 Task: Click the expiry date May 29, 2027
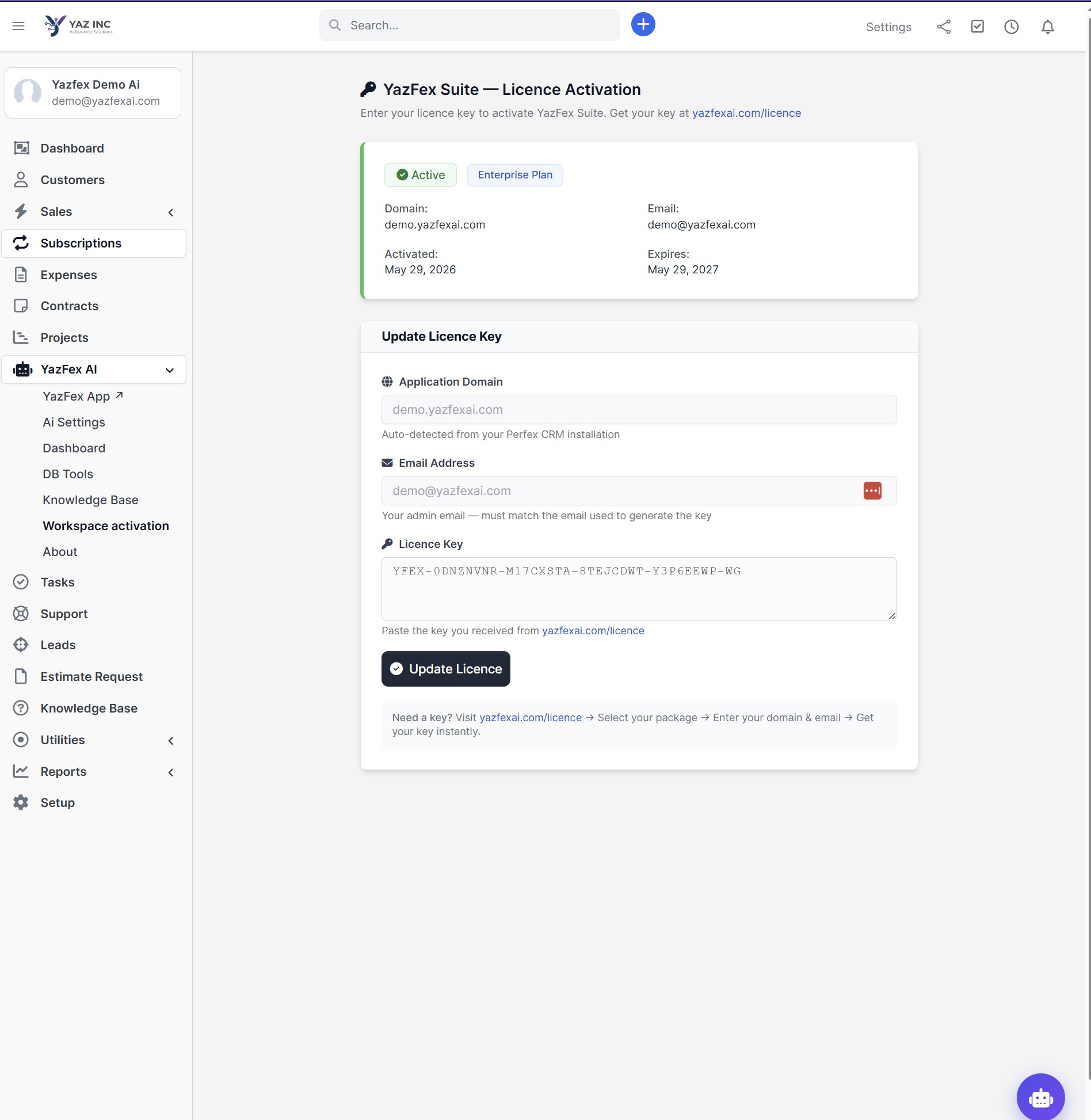tap(683, 270)
